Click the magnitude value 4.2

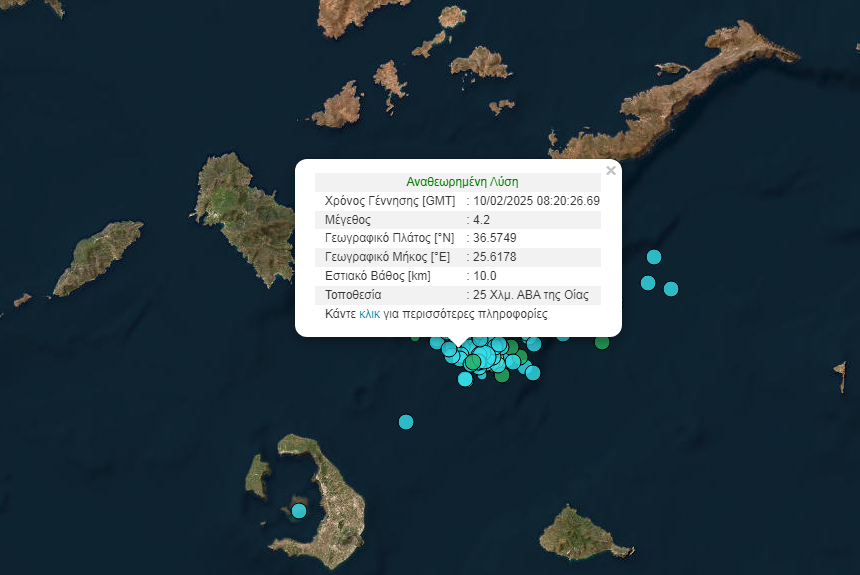pos(482,219)
